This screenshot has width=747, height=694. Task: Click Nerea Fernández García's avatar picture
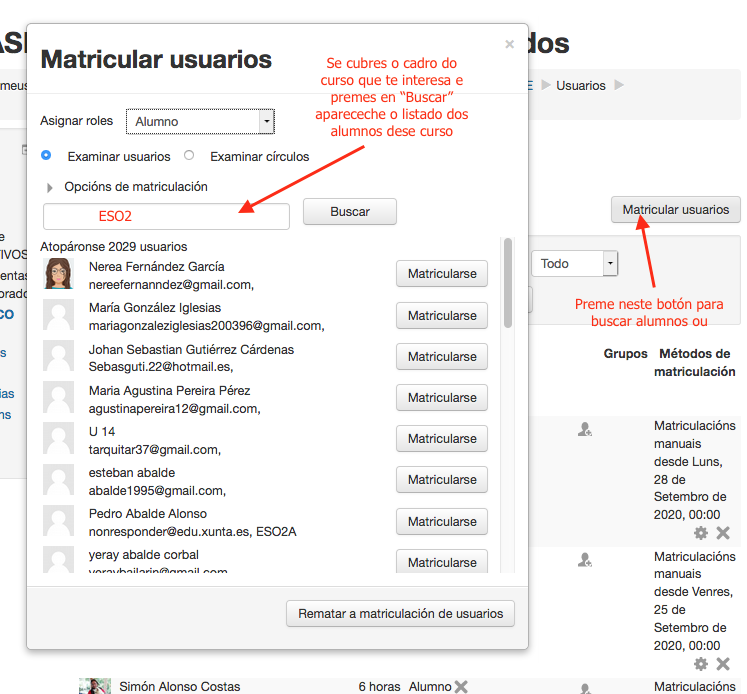point(58,274)
